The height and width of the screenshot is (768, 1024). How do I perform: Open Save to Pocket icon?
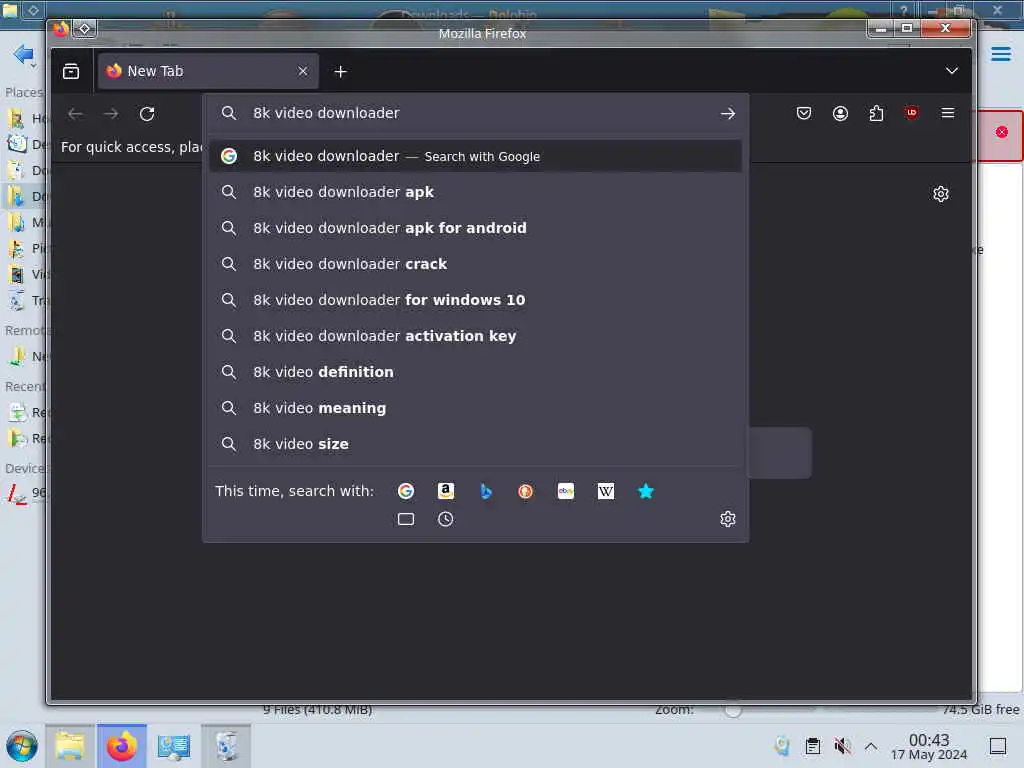click(x=804, y=114)
